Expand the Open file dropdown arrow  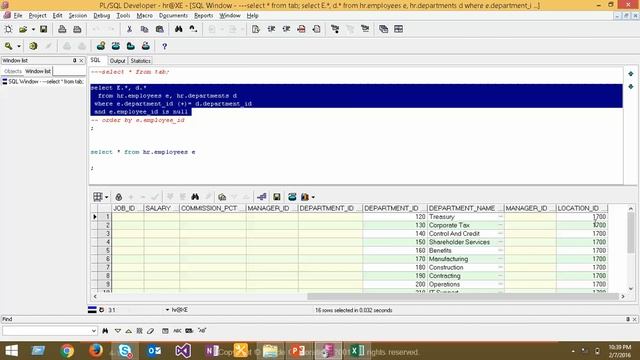coord(33,29)
